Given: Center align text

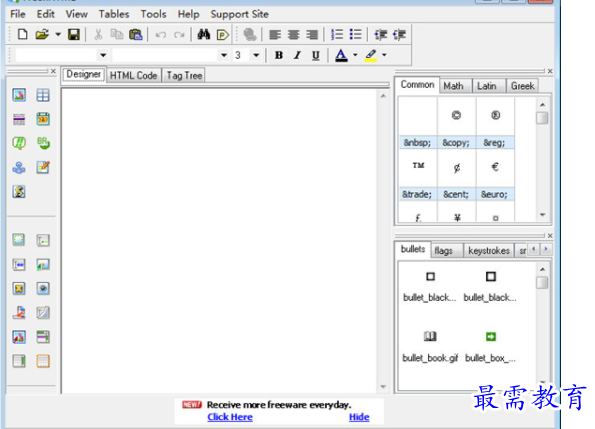Looking at the screenshot, I should coord(293,35).
